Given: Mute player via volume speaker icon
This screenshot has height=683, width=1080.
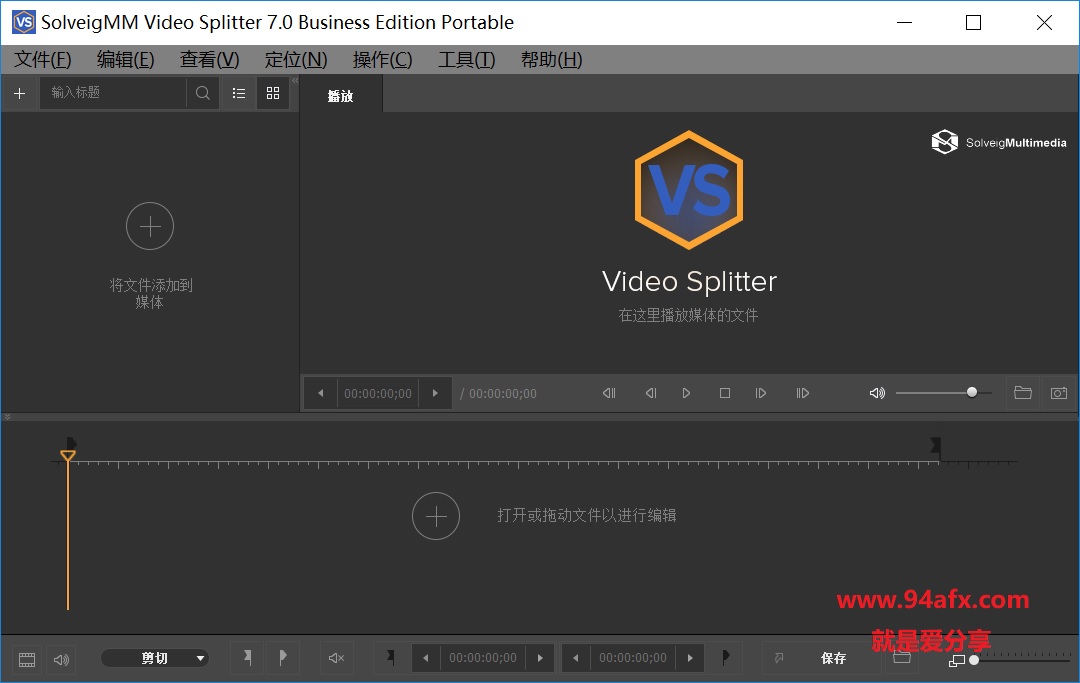Looking at the screenshot, I should [x=877, y=393].
